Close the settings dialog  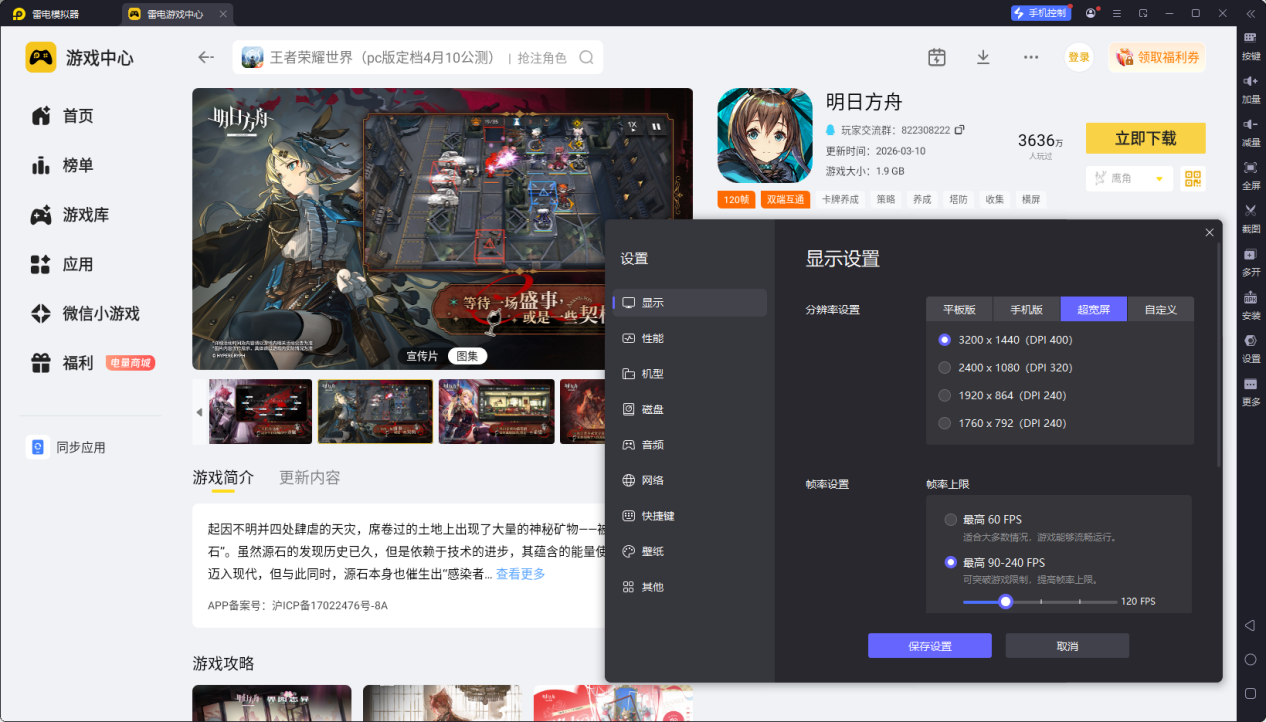click(x=1209, y=232)
